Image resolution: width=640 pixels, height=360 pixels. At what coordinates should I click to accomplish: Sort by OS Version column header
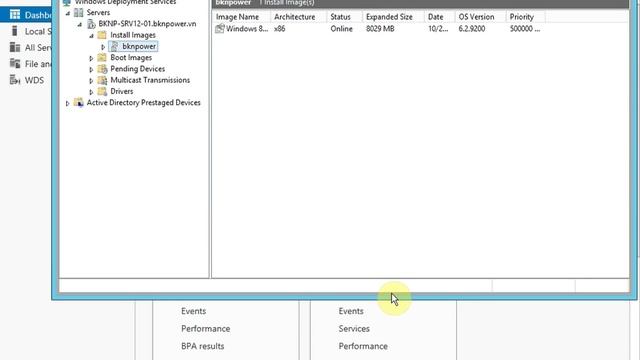[480, 17]
